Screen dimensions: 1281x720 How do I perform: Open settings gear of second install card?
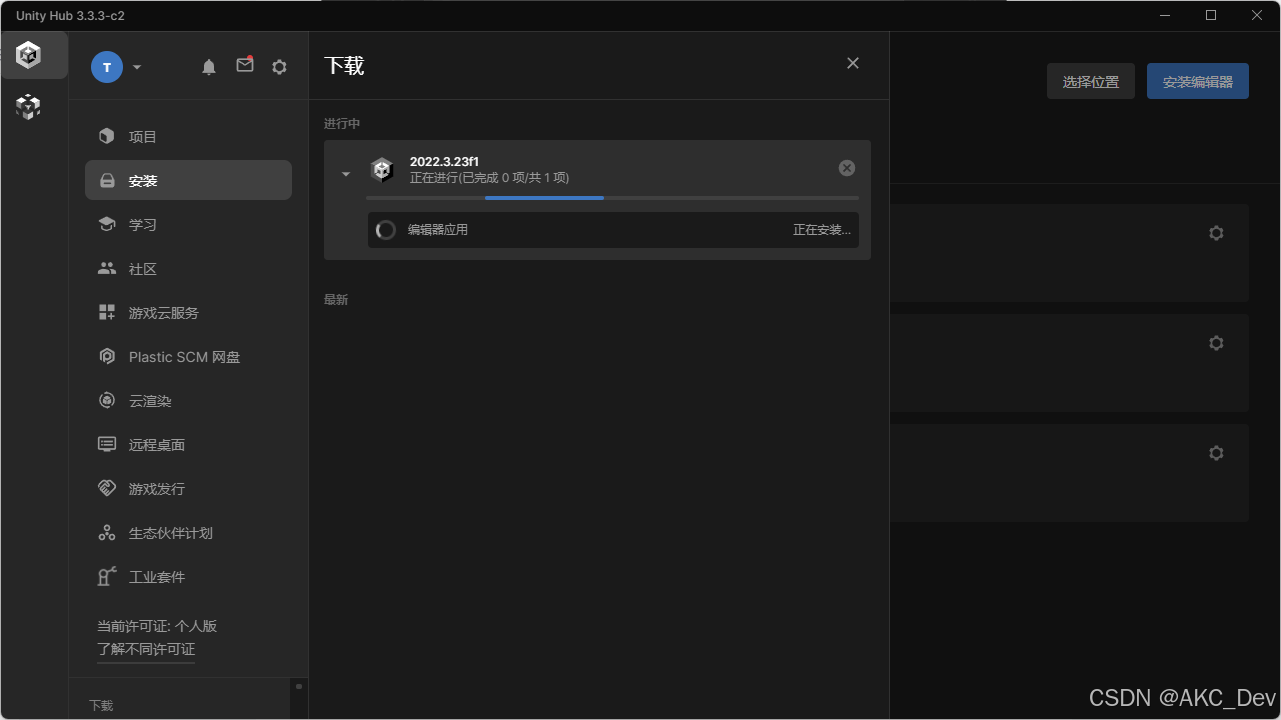click(x=1216, y=343)
